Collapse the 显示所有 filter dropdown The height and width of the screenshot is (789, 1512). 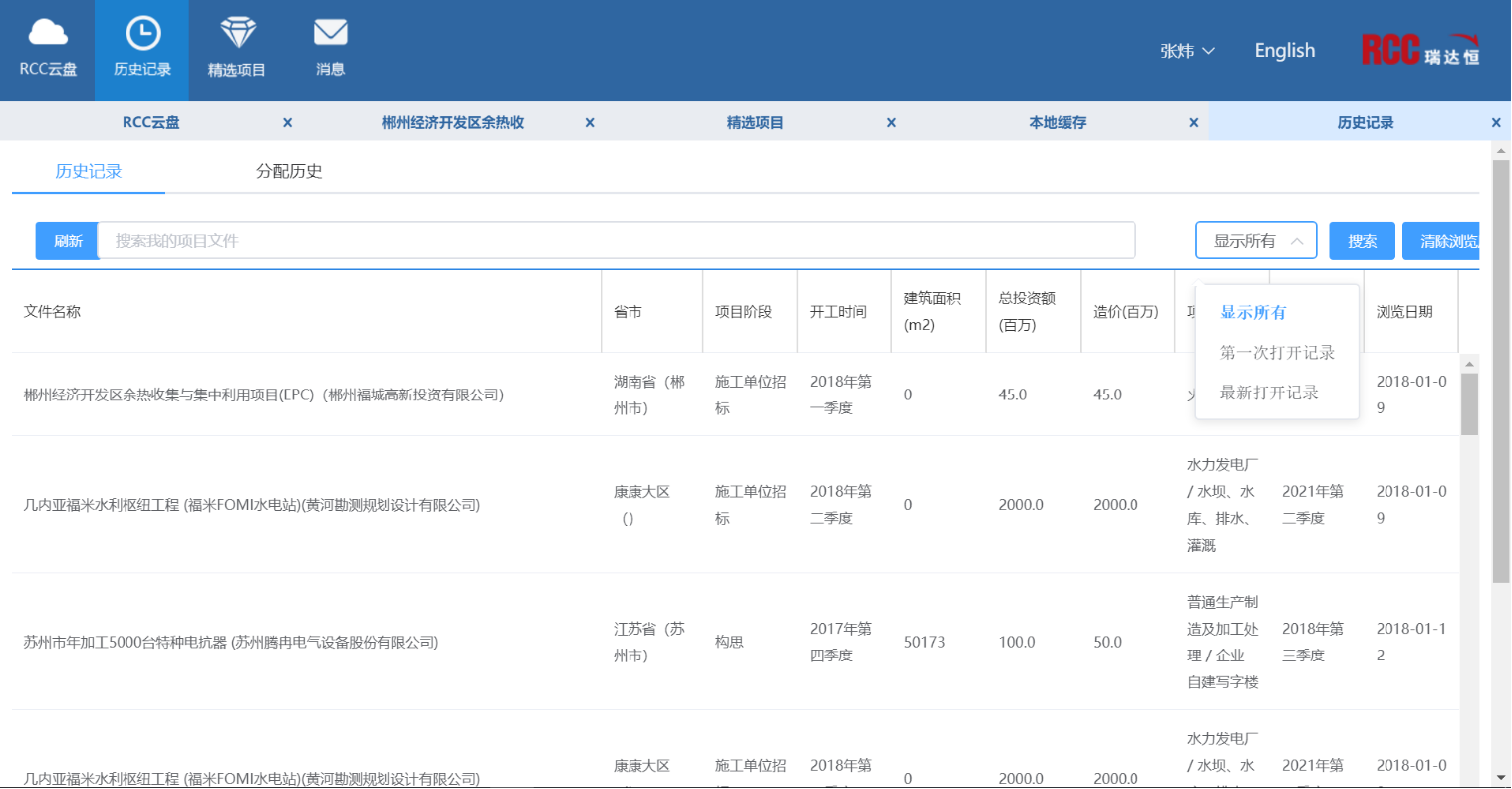(x=1257, y=241)
